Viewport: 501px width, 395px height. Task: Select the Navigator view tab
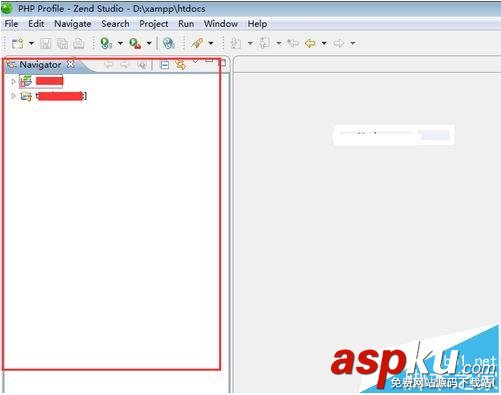(40, 65)
